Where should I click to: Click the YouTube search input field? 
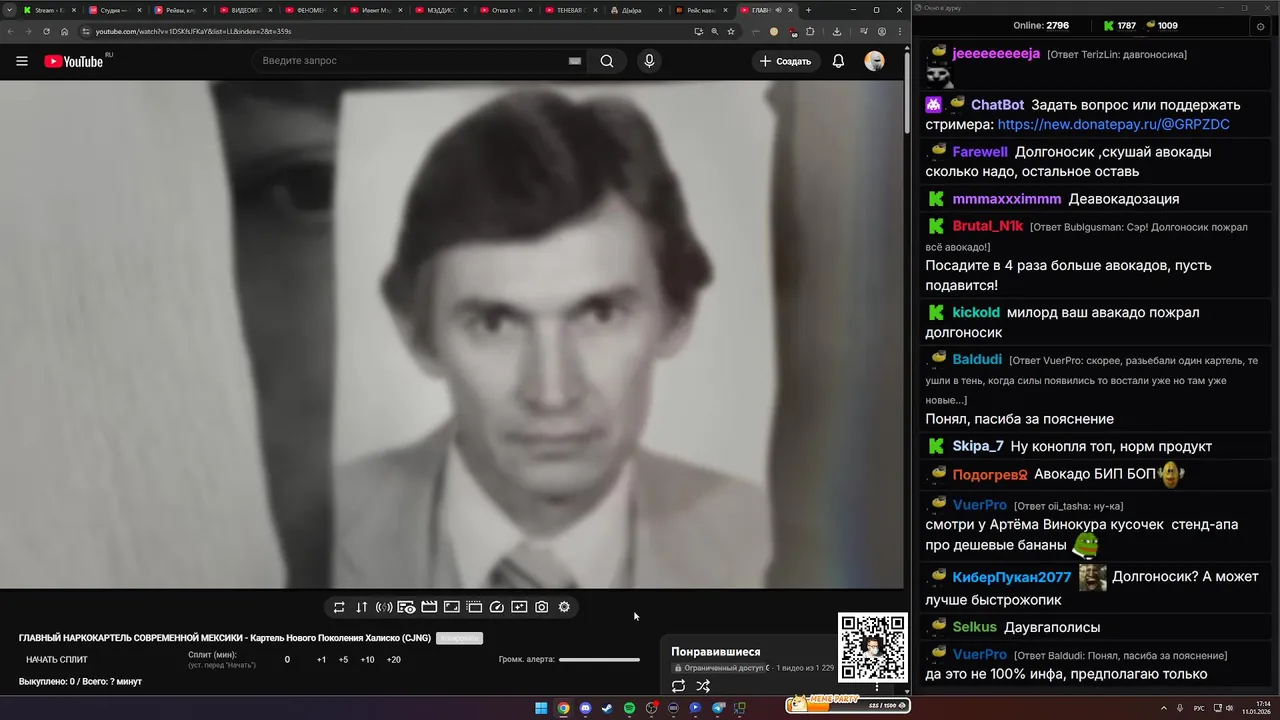(410, 61)
